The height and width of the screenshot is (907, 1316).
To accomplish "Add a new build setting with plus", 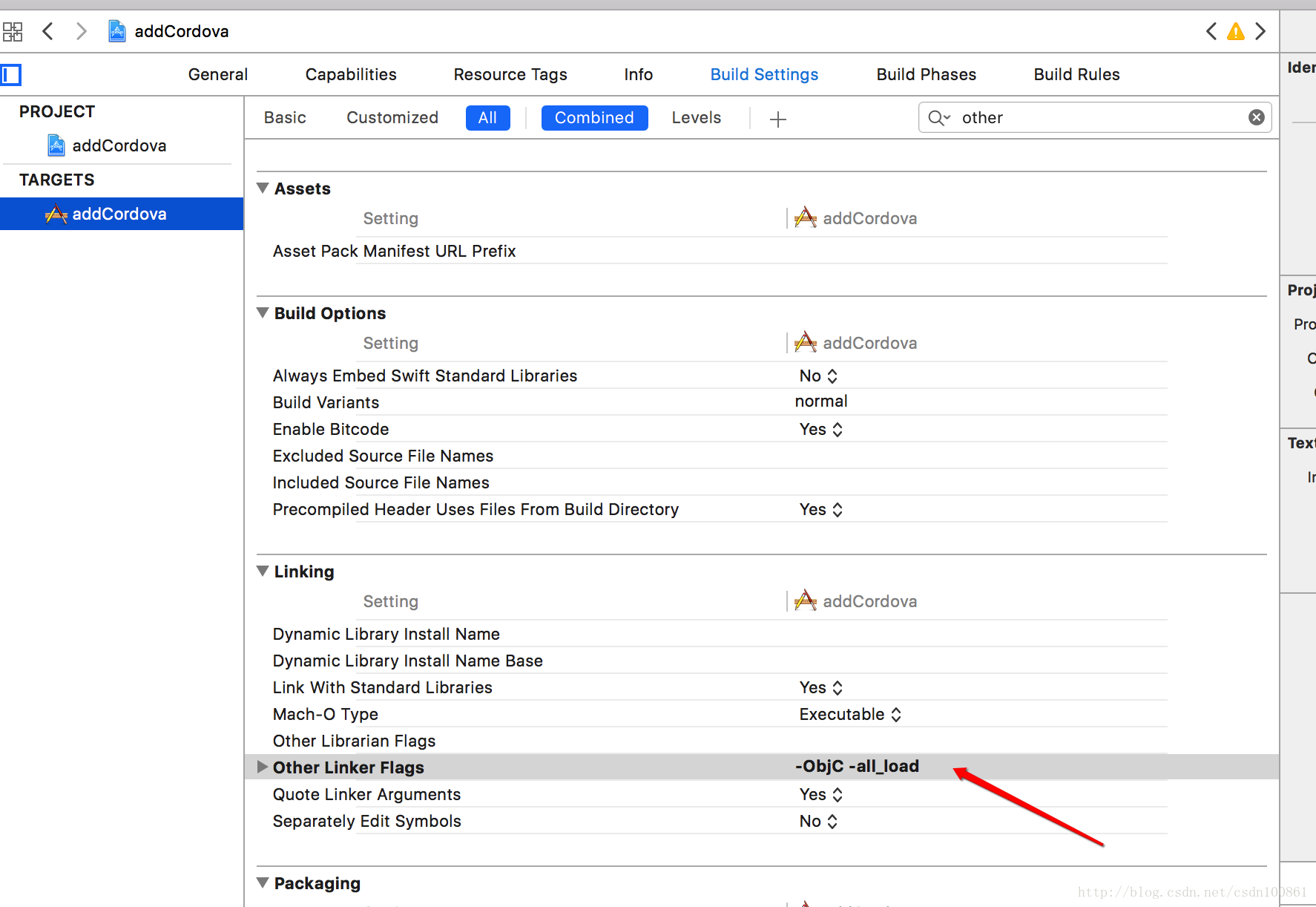I will 778,119.
